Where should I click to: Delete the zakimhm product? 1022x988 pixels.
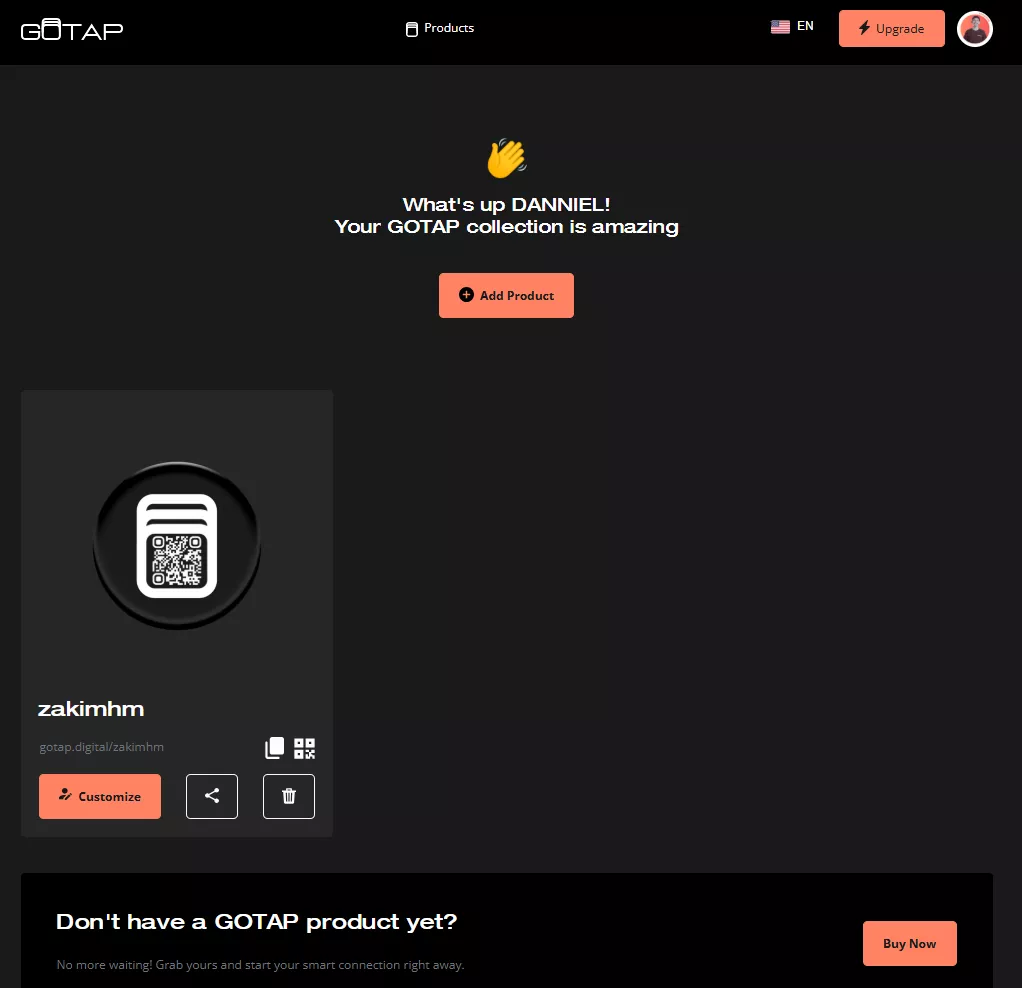pyautogui.click(x=289, y=796)
